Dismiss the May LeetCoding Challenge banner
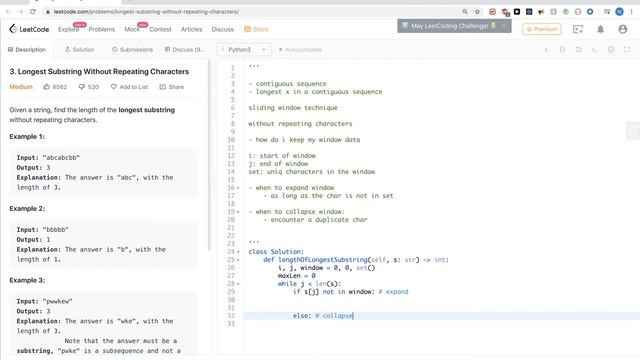This screenshot has height=360, width=640. (x=504, y=26)
